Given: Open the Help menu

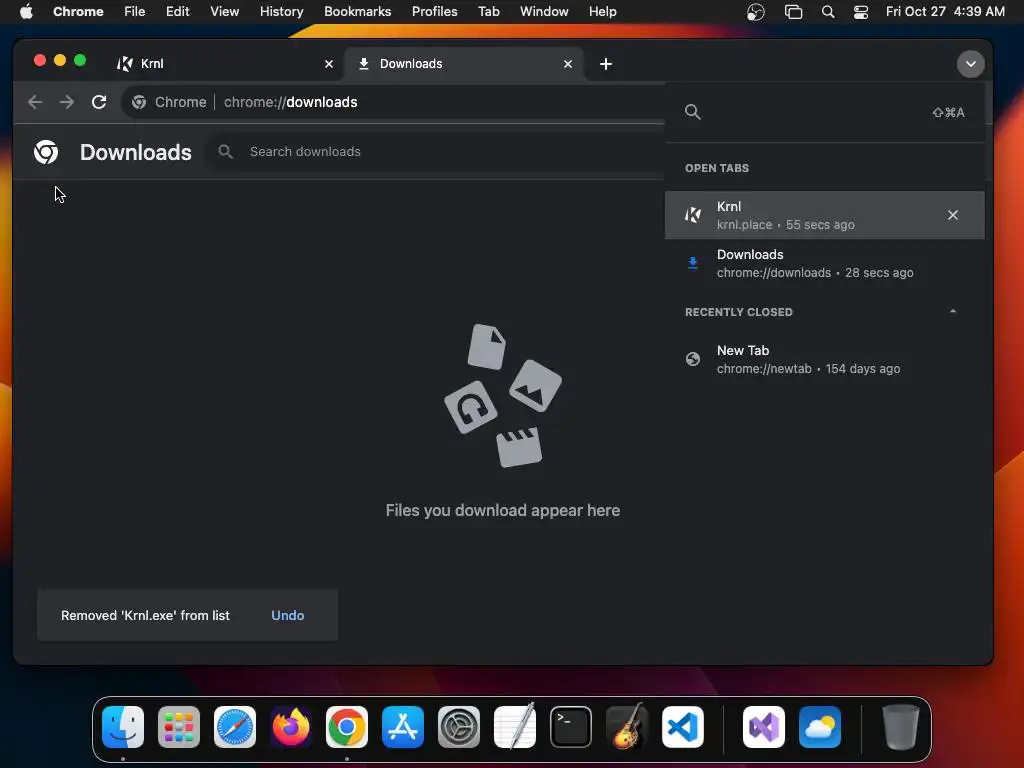Looking at the screenshot, I should pyautogui.click(x=602, y=11).
